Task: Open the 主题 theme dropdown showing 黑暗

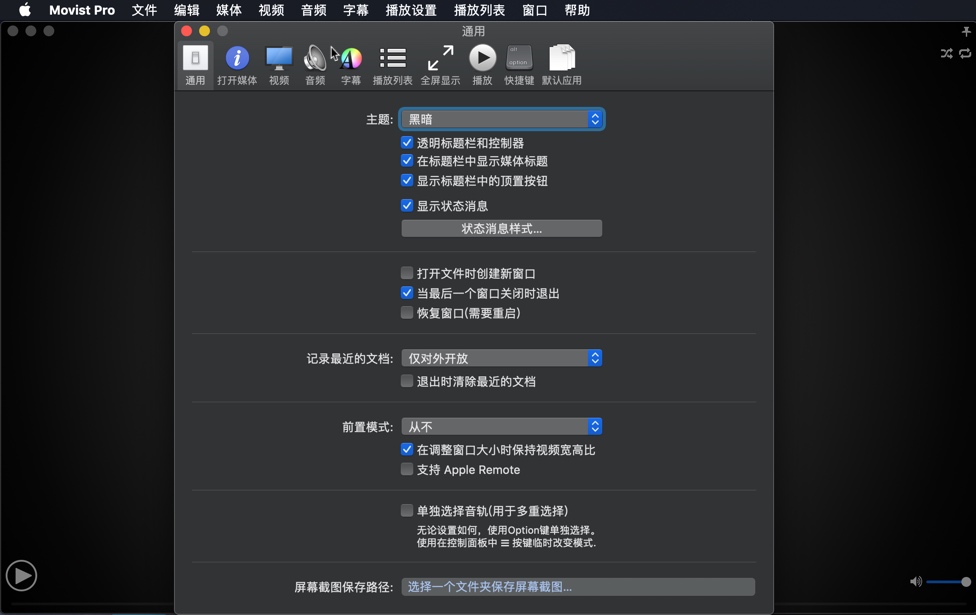Action: [x=502, y=119]
